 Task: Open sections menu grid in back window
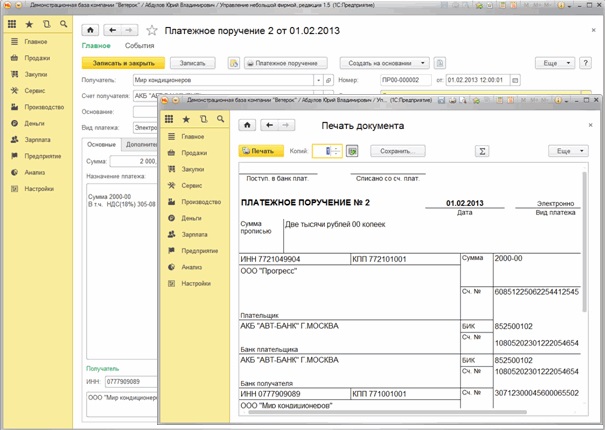pos(12,24)
